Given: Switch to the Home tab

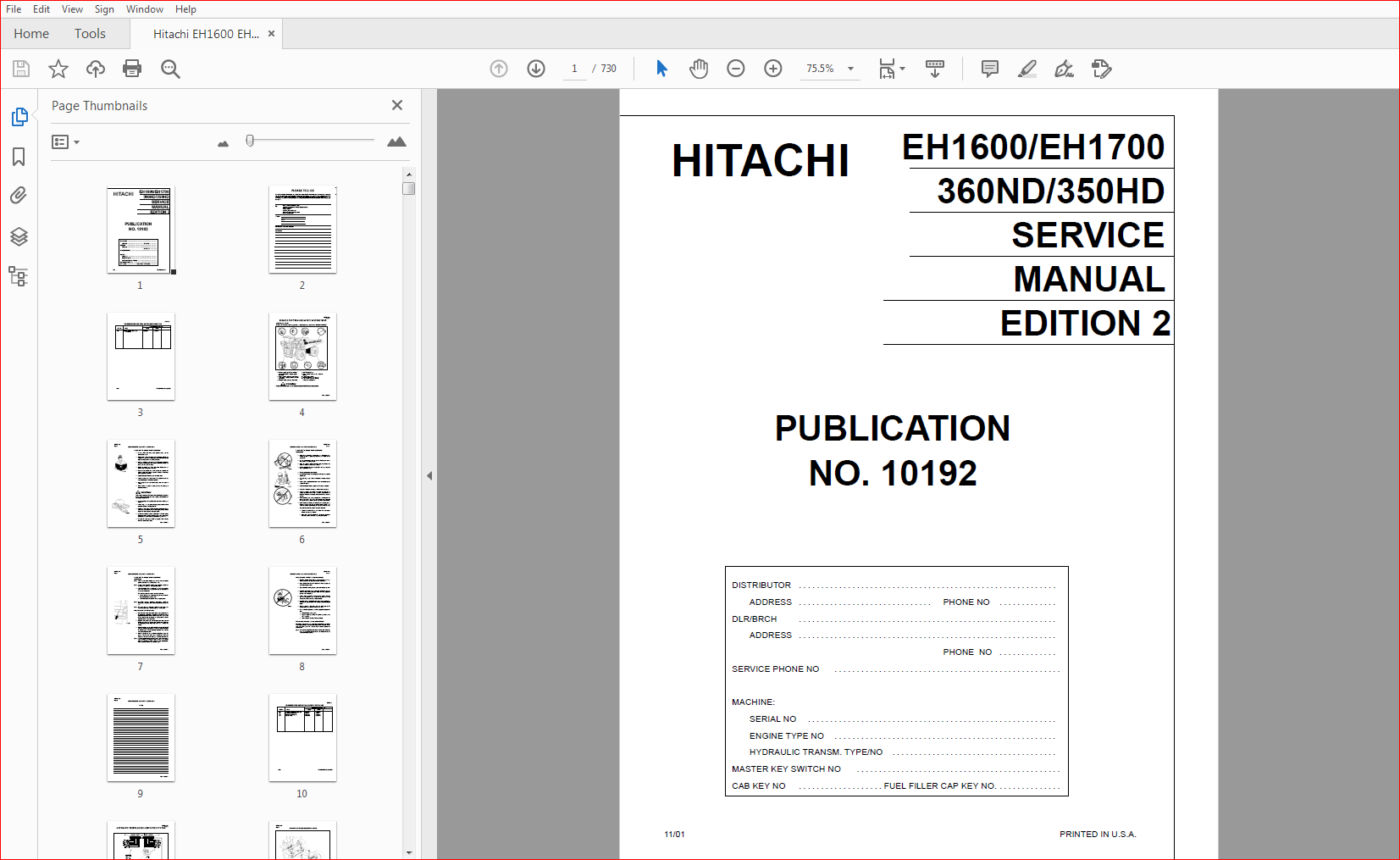Looking at the screenshot, I should click(31, 34).
